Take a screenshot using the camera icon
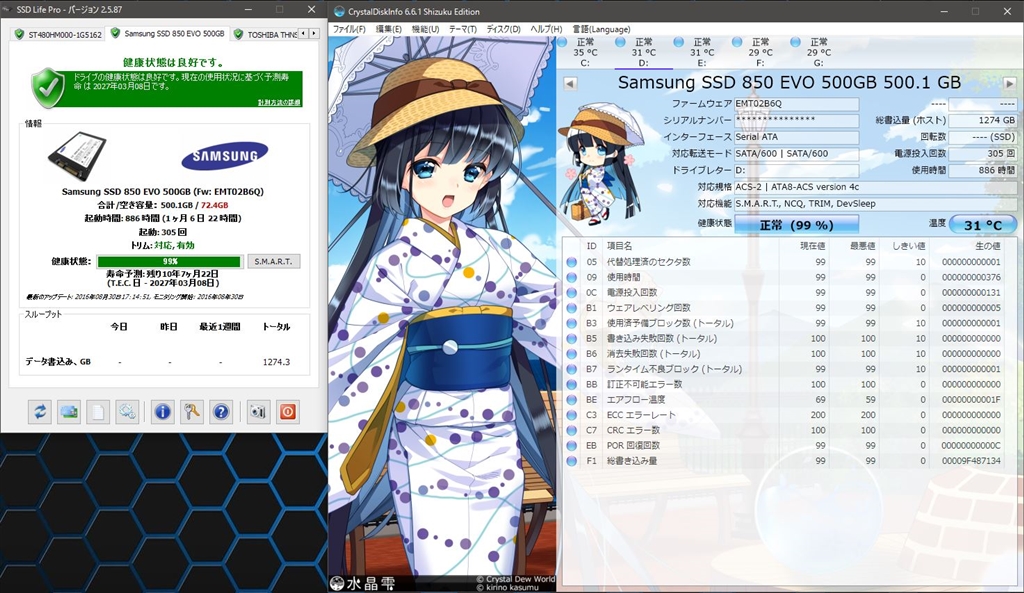The height and width of the screenshot is (593, 1024). [258, 412]
